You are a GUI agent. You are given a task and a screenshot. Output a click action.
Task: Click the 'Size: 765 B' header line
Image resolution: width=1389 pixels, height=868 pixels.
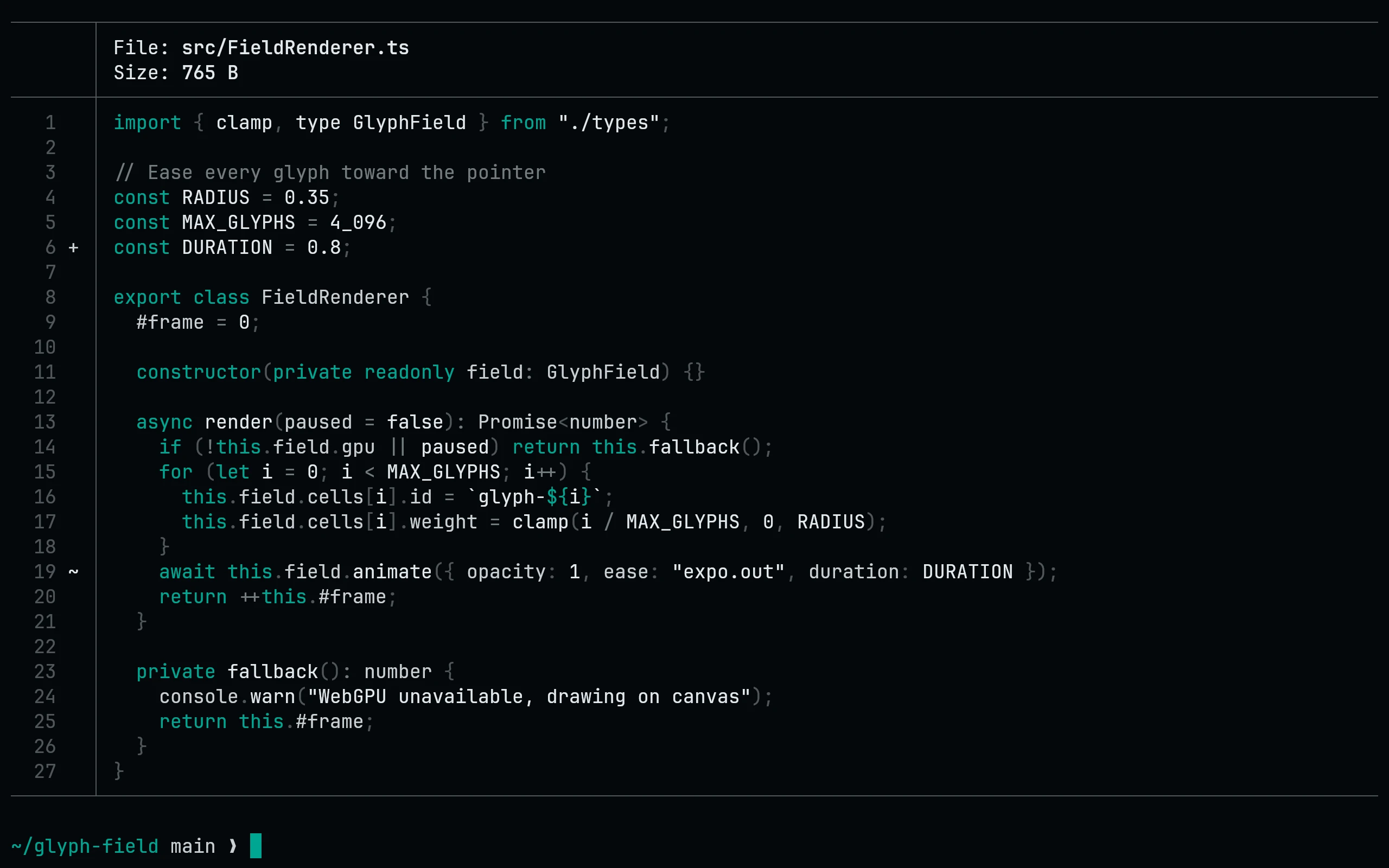[x=176, y=73]
